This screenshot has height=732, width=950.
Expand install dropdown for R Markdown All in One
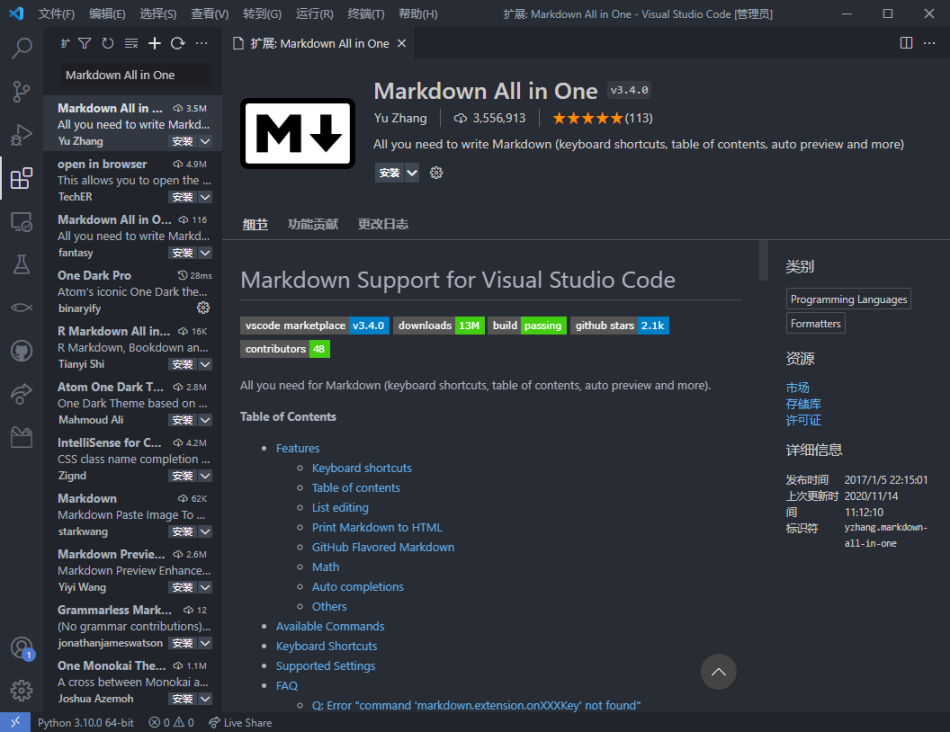[205, 364]
